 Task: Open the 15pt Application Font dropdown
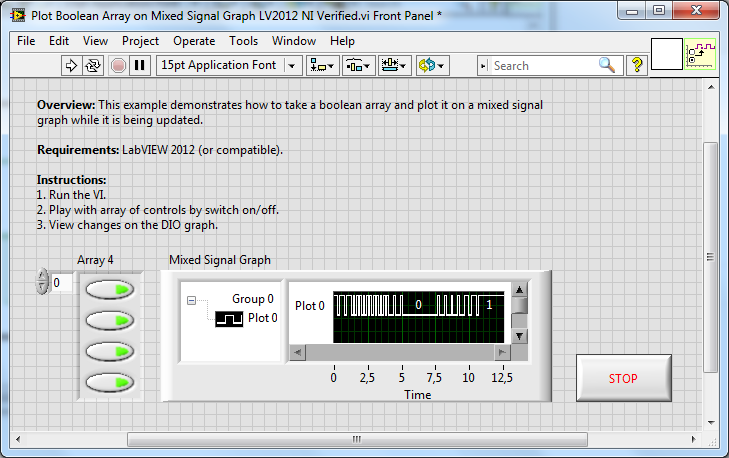pos(230,65)
